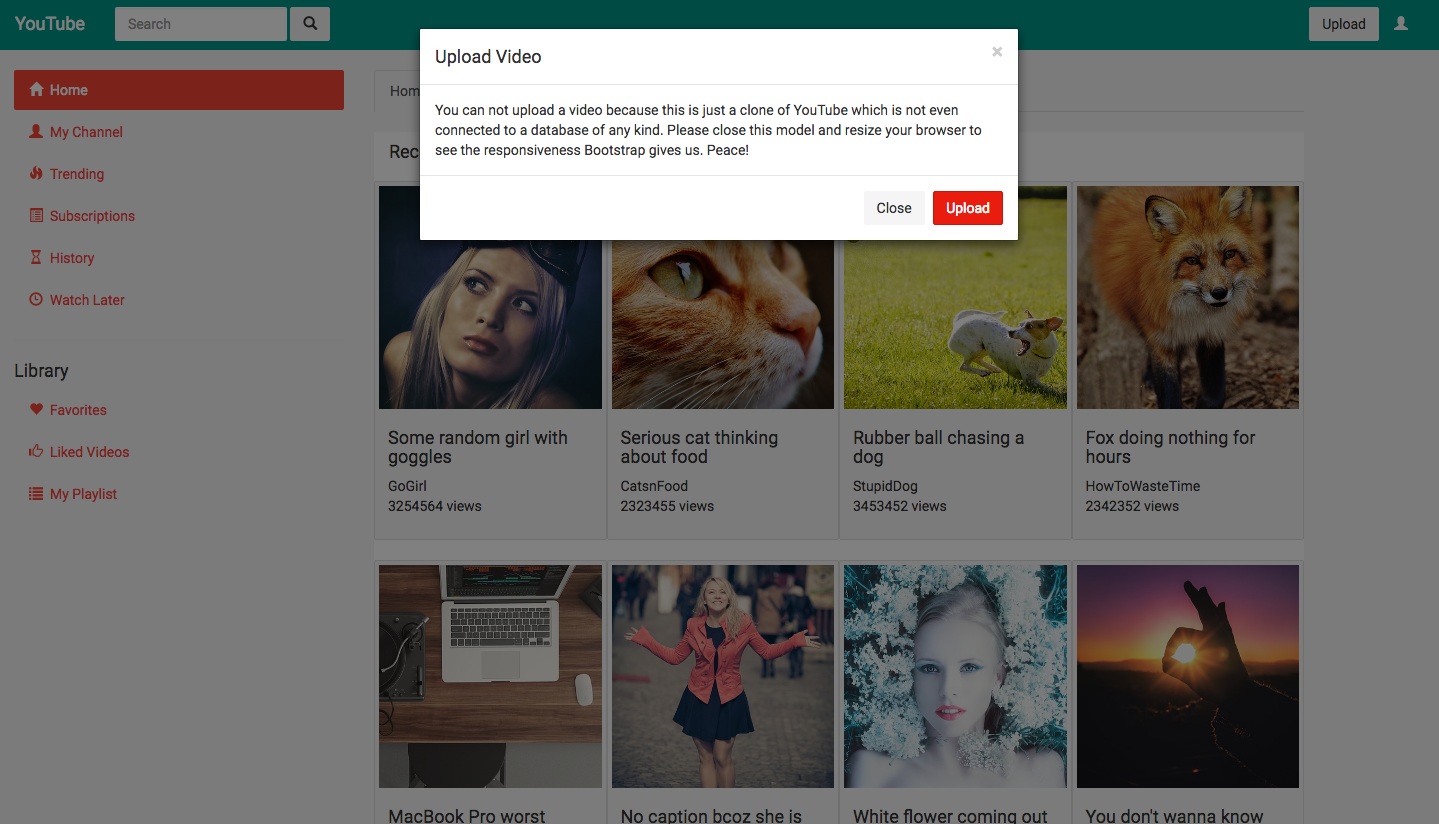Image resolution: width=1439 pixels, height=824 pixels.
Task: Dismiss the Upload Video dialog with X
Action: [x=997, y=52]
